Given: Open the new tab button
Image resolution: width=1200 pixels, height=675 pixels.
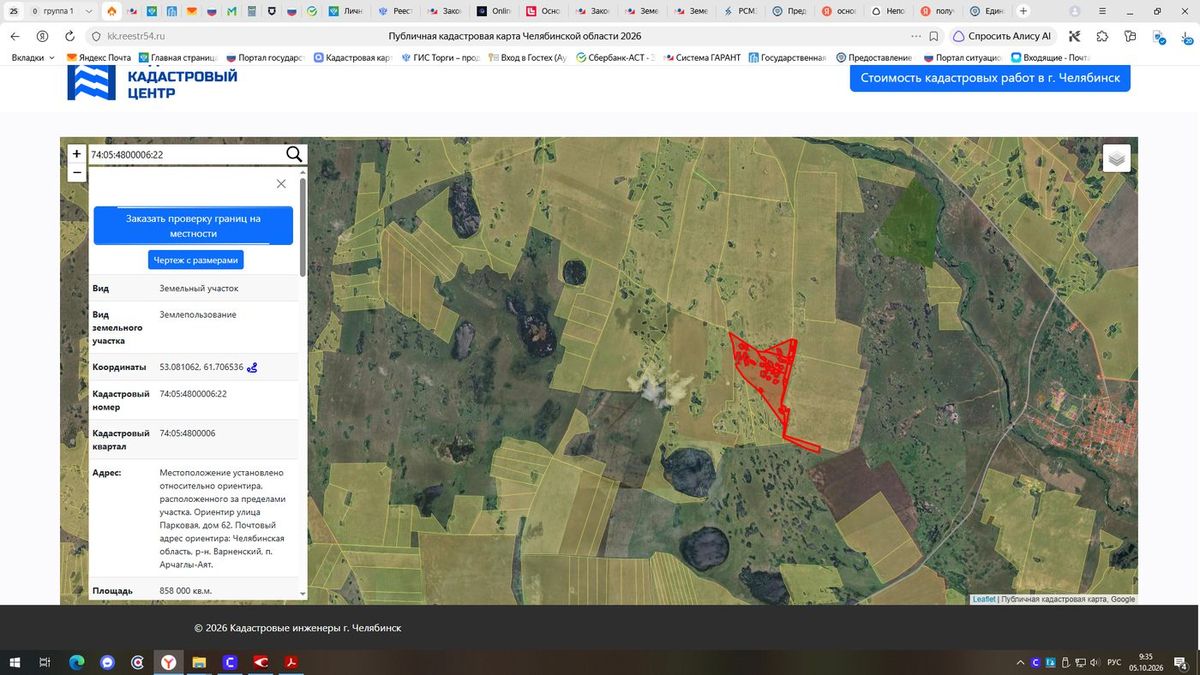Looking at the screenshot, I should 1023,11.
